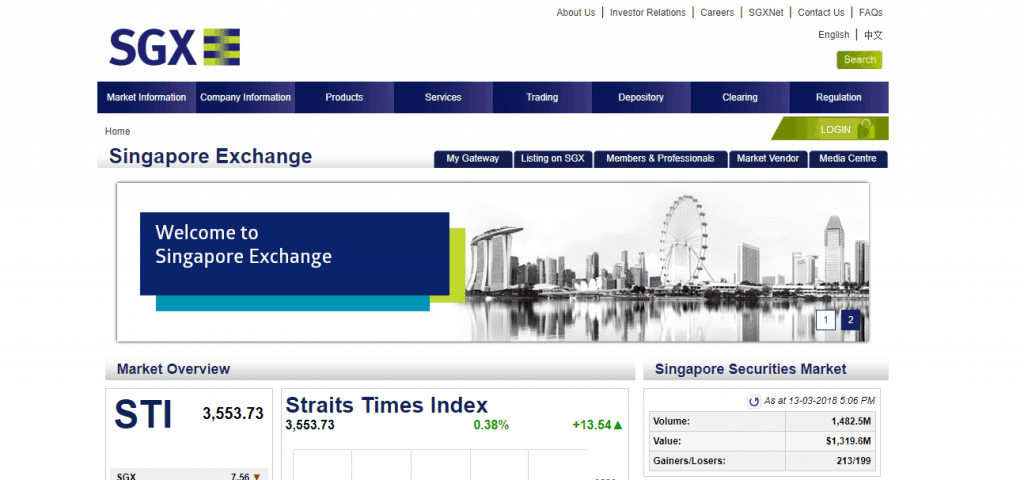Open the Depository menu
This screenshot has width=1024, height=480.
point(641,97)
